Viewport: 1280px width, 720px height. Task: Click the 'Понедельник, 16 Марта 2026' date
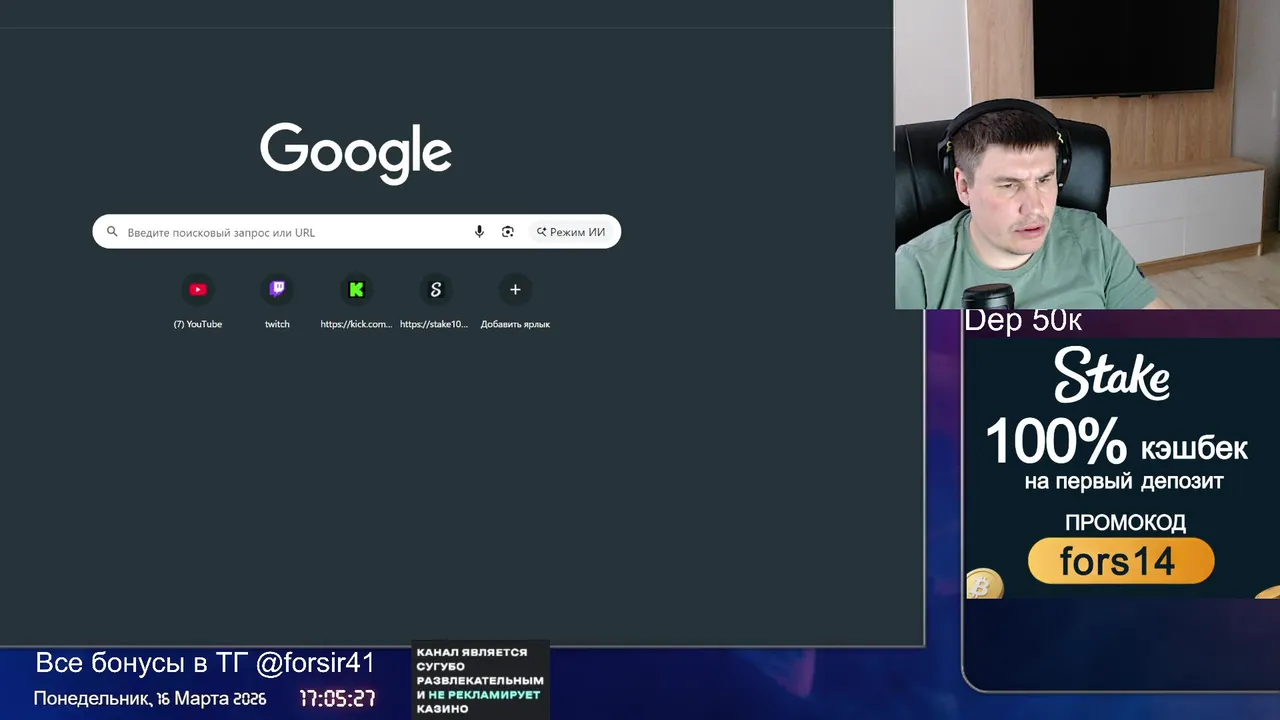click(x=150, y=699)
